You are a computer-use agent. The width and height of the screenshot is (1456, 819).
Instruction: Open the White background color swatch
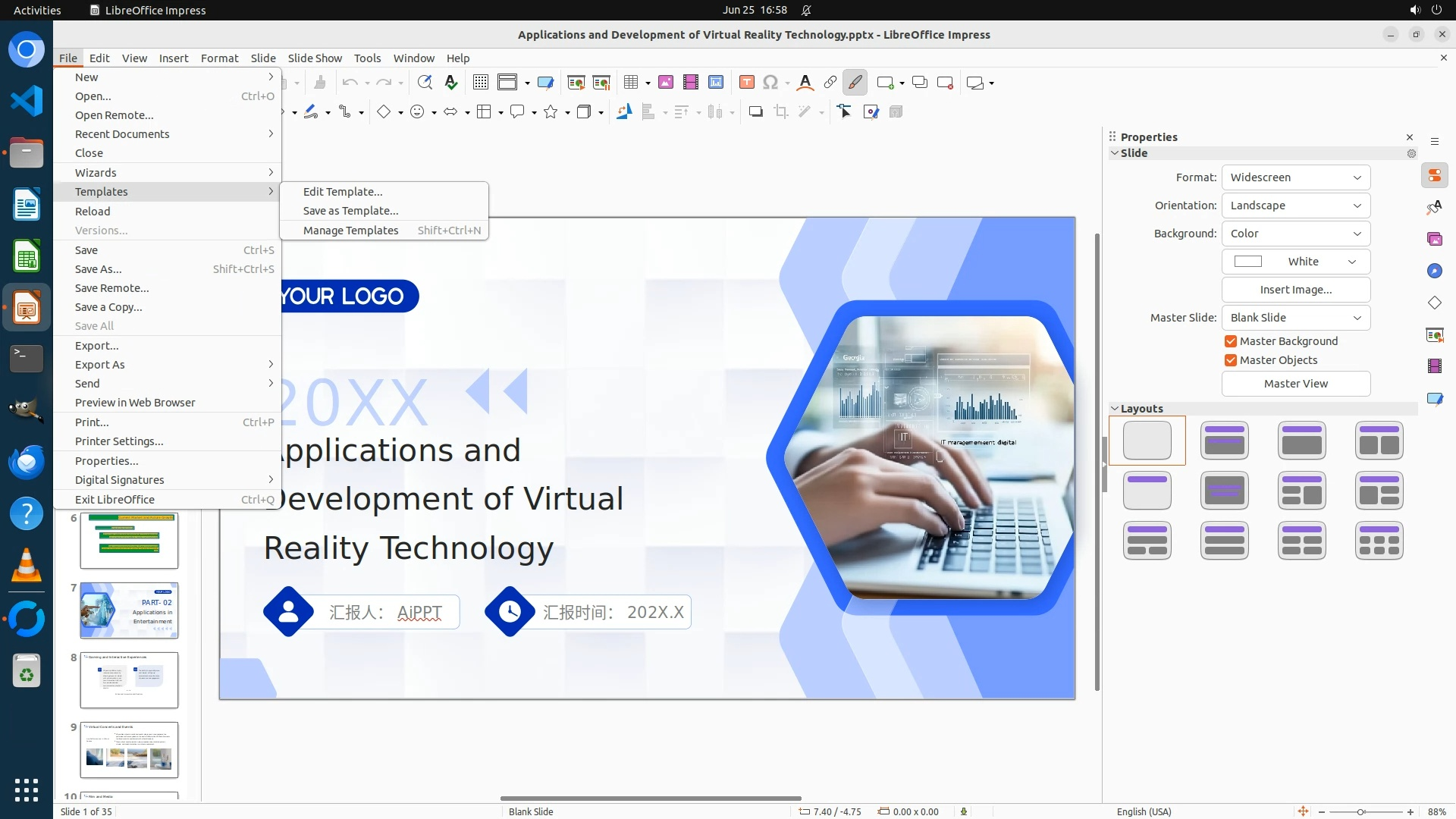coord(1295,262)
